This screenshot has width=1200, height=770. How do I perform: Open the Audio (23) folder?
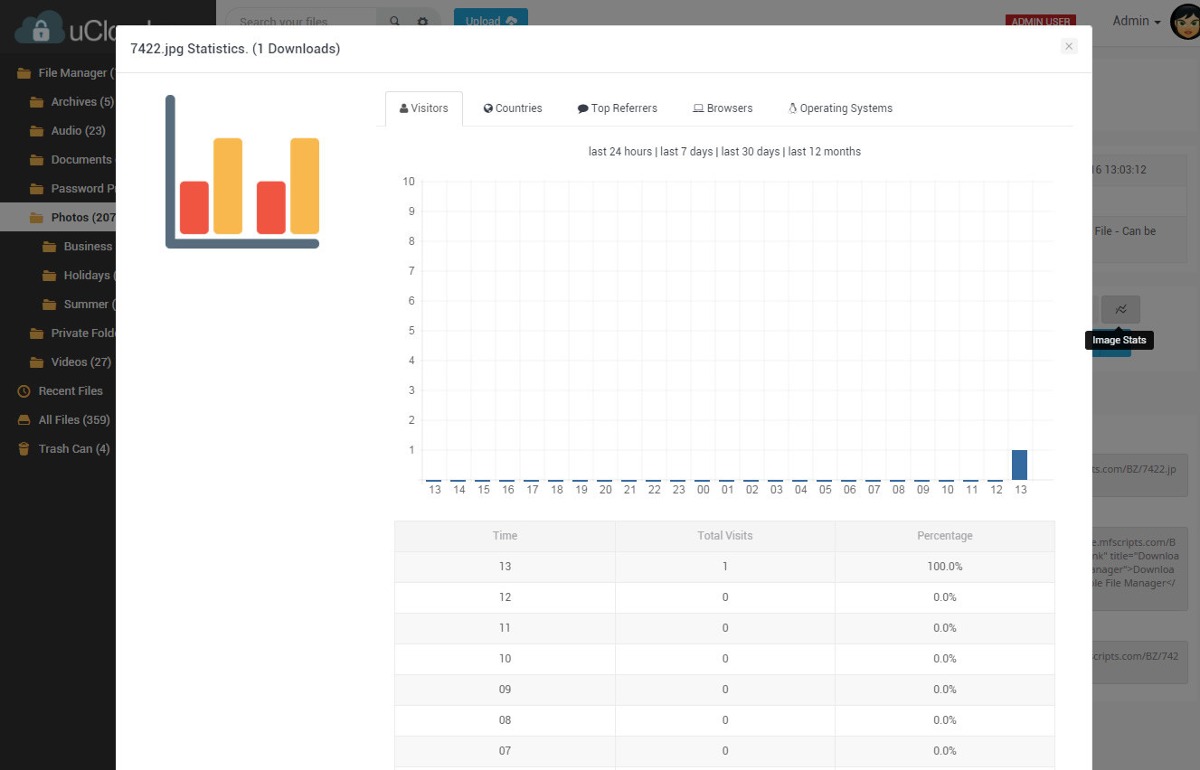pyautogui.click(x=77, y=130)
